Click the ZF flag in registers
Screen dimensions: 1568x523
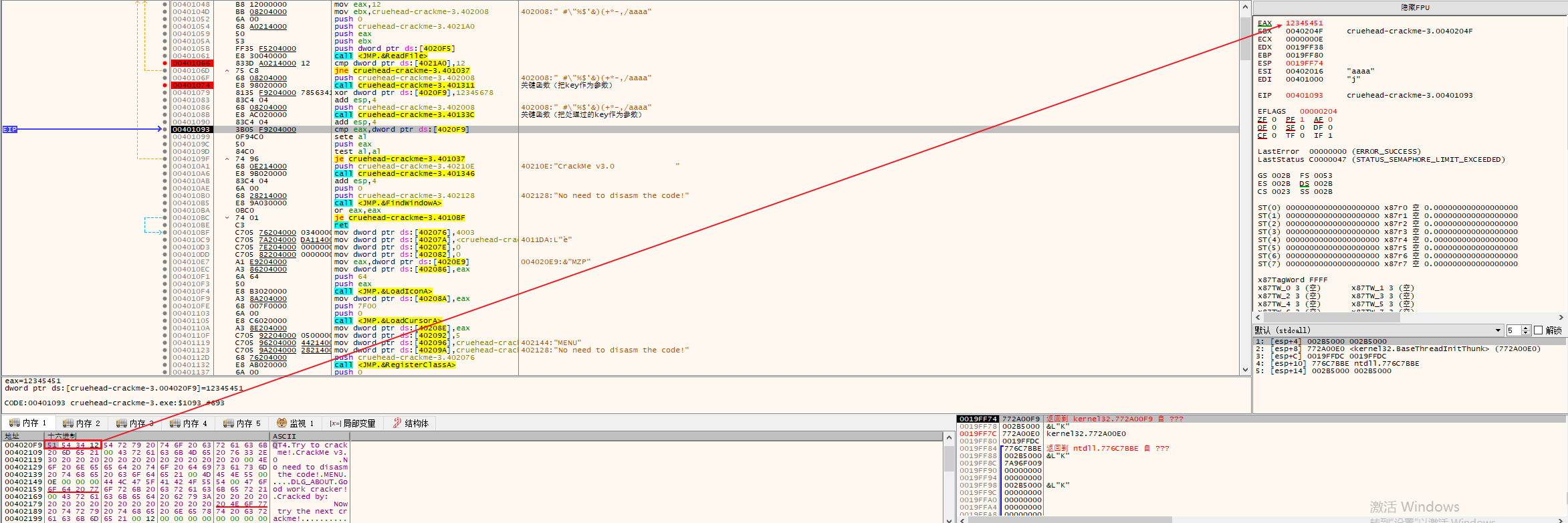1262,120
